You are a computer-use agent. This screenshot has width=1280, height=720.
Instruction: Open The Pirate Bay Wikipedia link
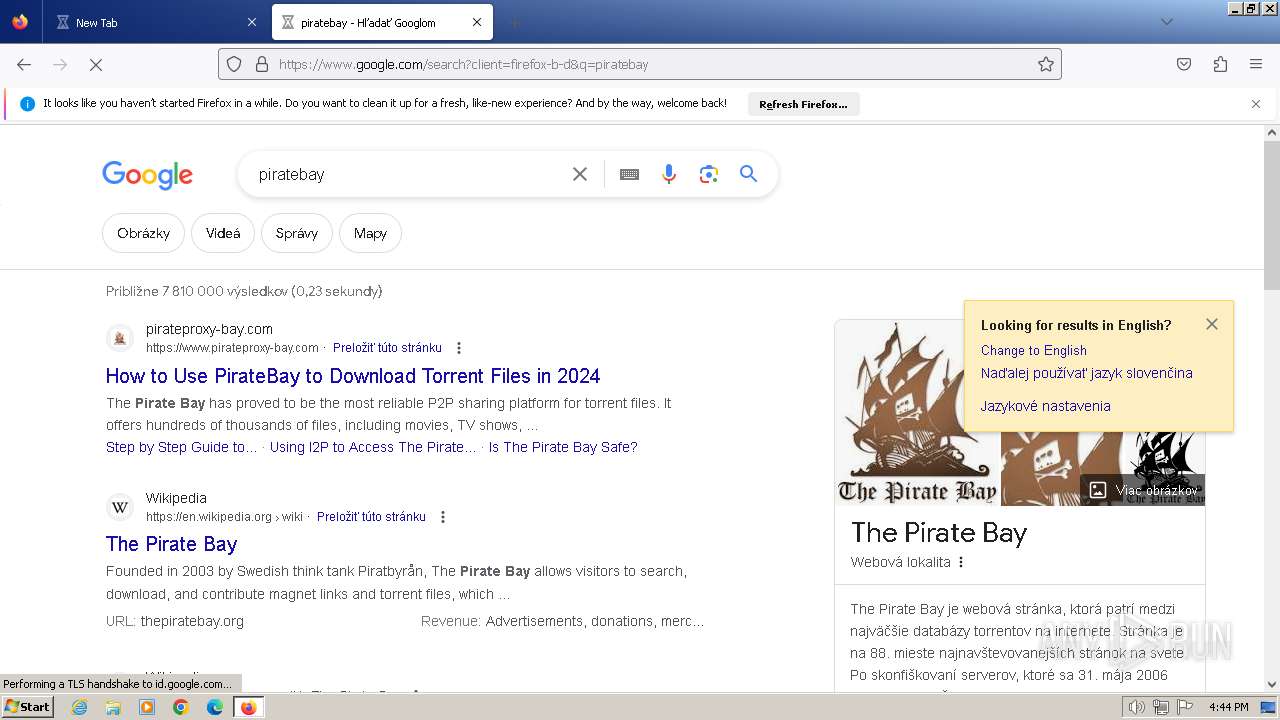click(171, 544)
